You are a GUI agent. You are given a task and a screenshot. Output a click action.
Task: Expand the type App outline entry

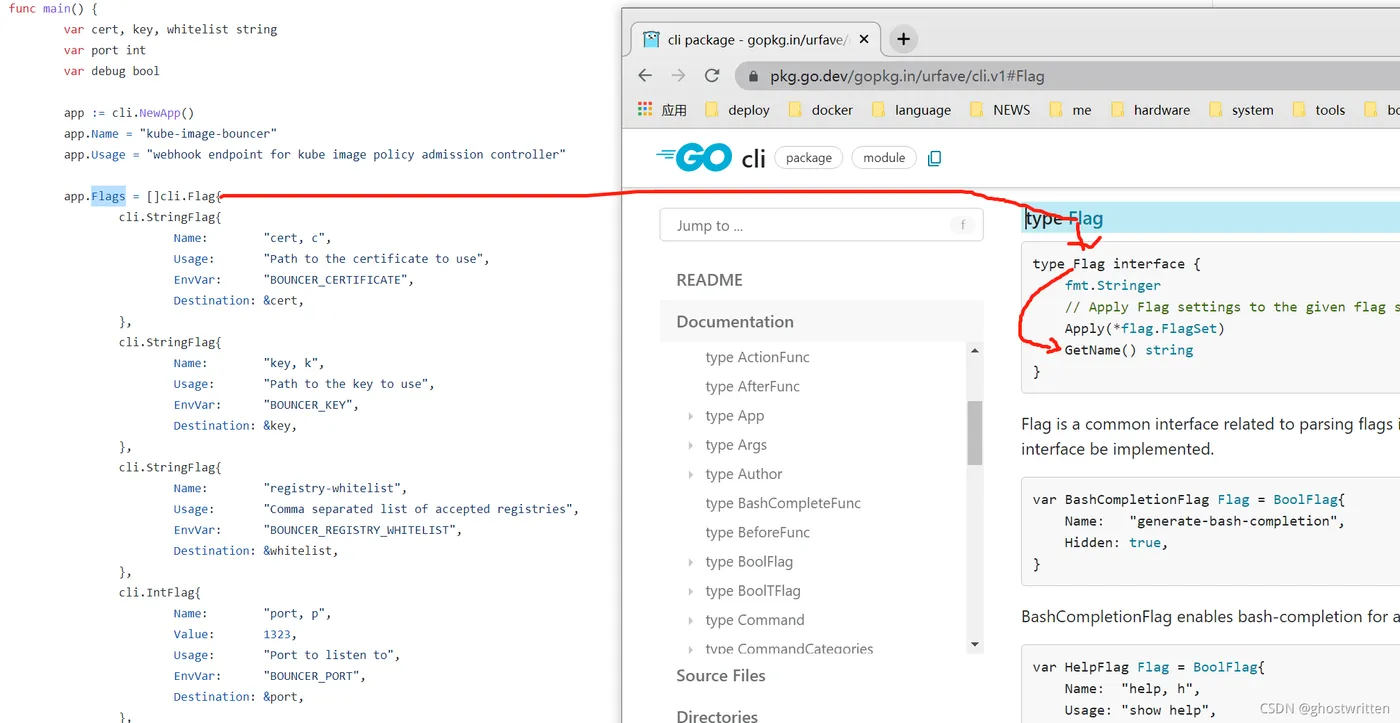(689, 416)
